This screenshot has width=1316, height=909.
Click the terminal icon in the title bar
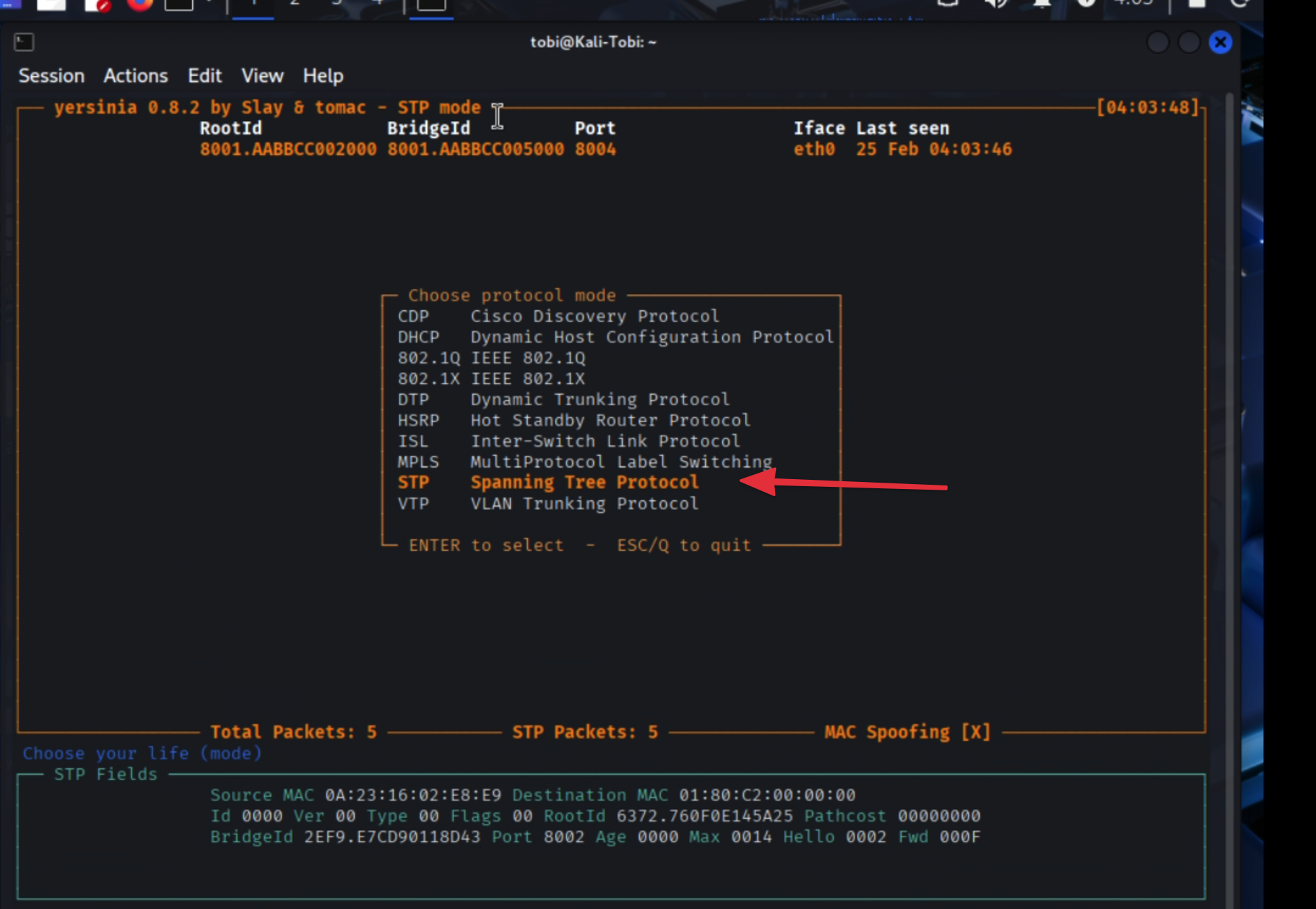coord(24,42)
